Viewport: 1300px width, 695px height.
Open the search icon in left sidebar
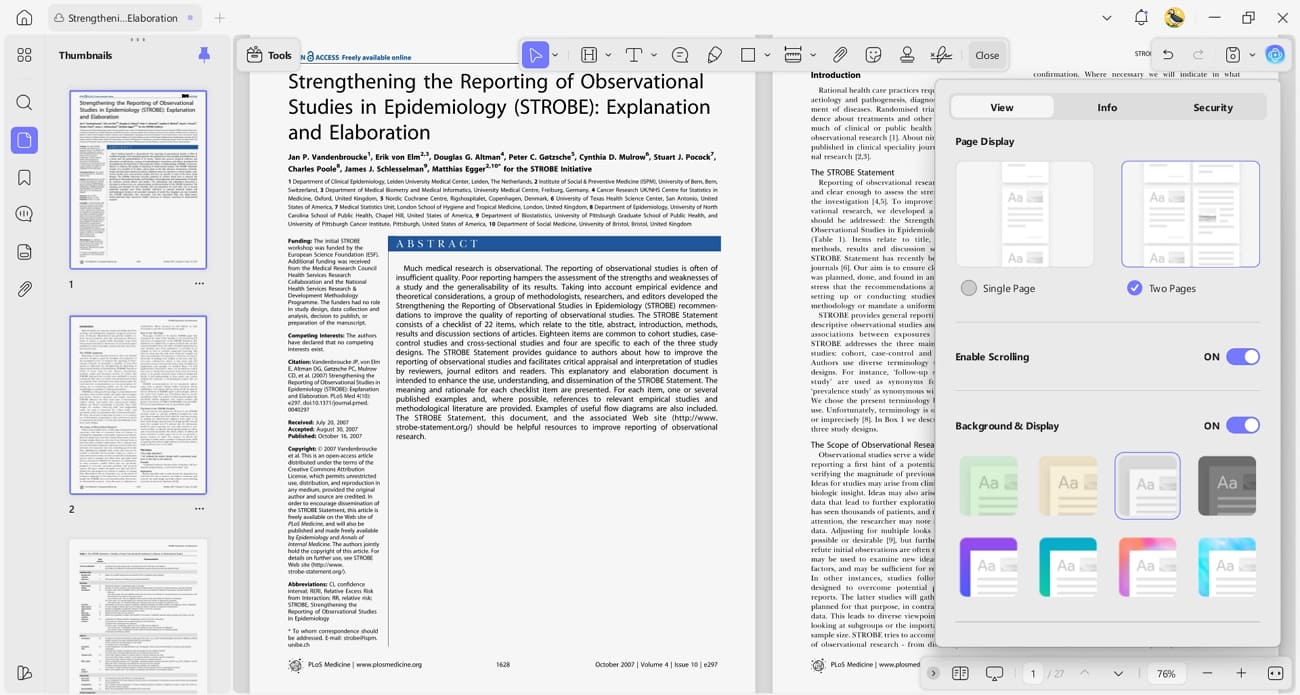coord(24,102)
